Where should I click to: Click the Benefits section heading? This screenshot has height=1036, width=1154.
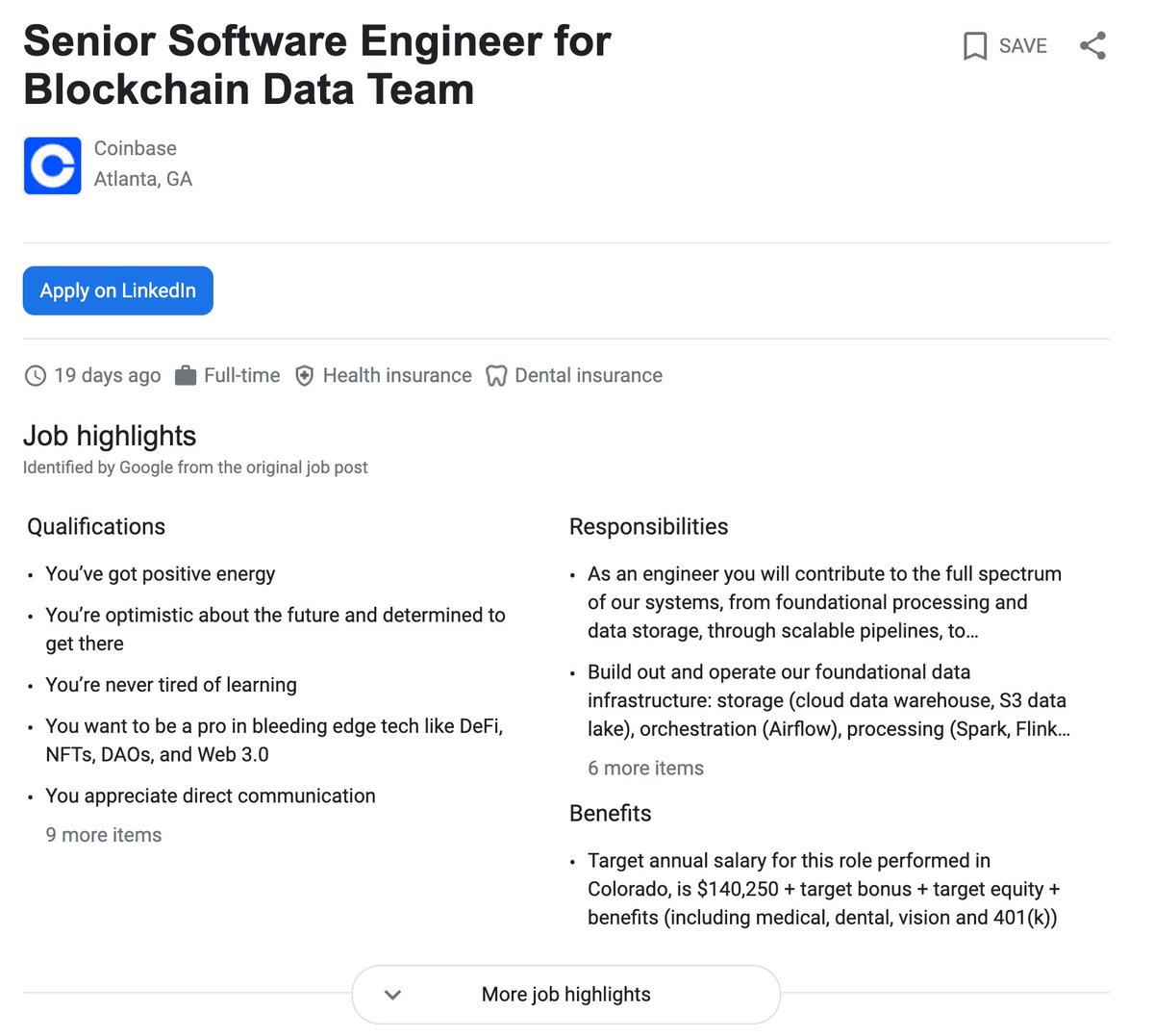click(x=610, y=813)
